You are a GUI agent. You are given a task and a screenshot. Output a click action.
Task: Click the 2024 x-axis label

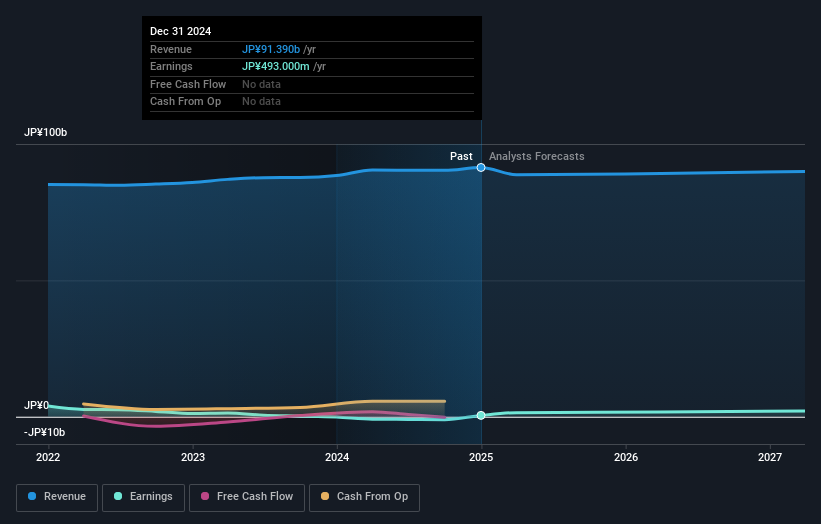337,457
